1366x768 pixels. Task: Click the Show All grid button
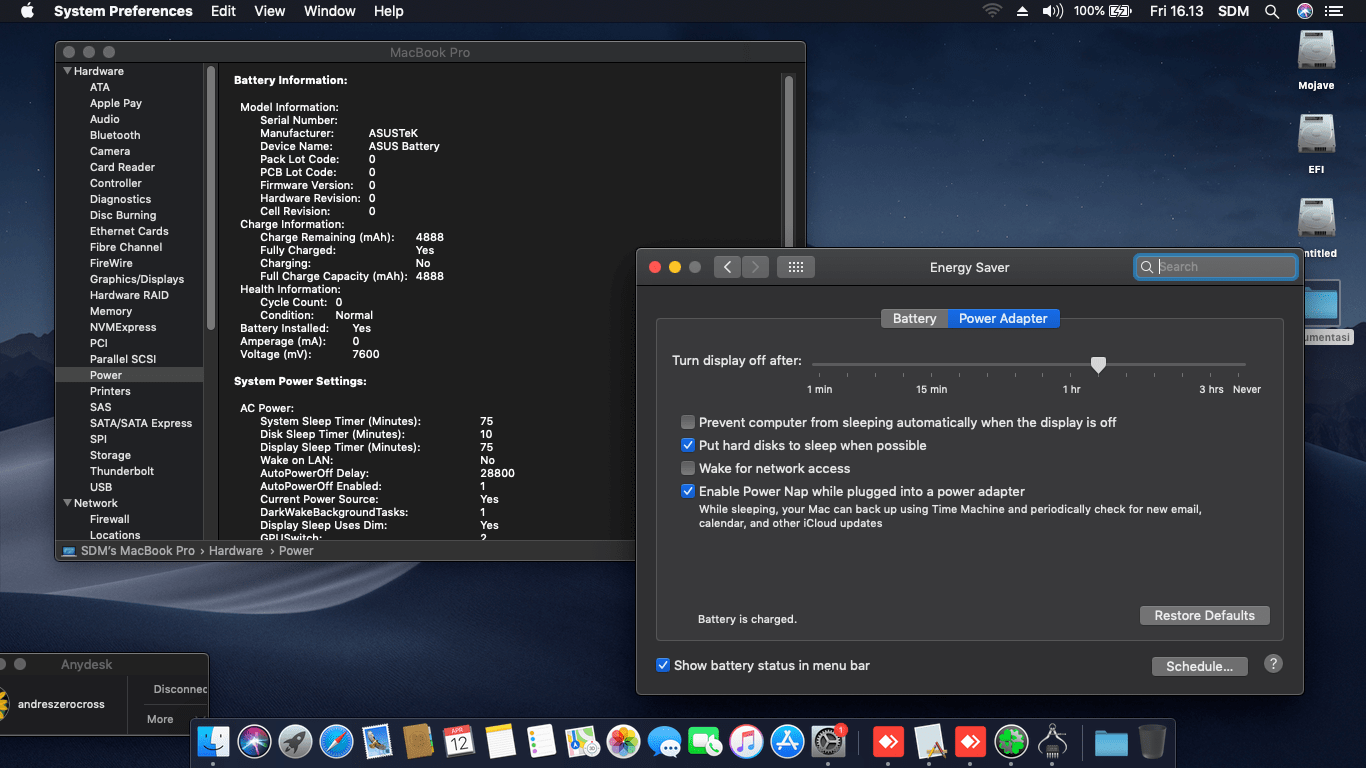point(796,267)
